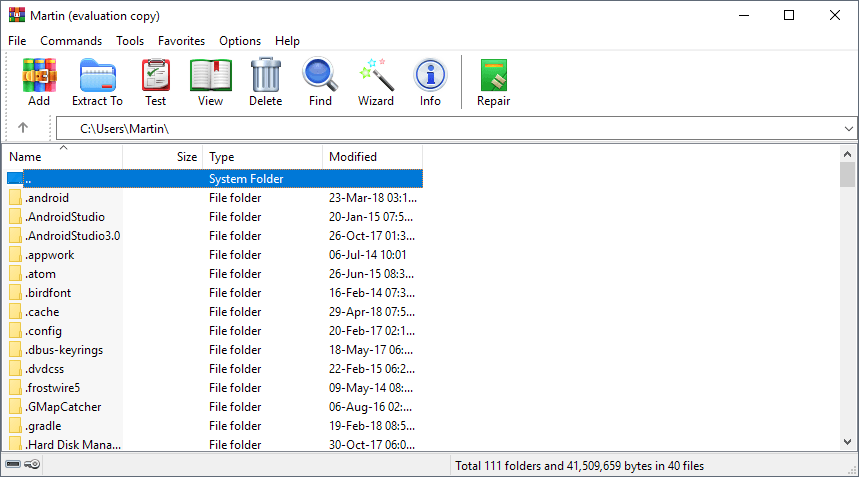This screenshot has height=477, width=859.
Task: Open the Tools menu
Action: pos(130,41)
